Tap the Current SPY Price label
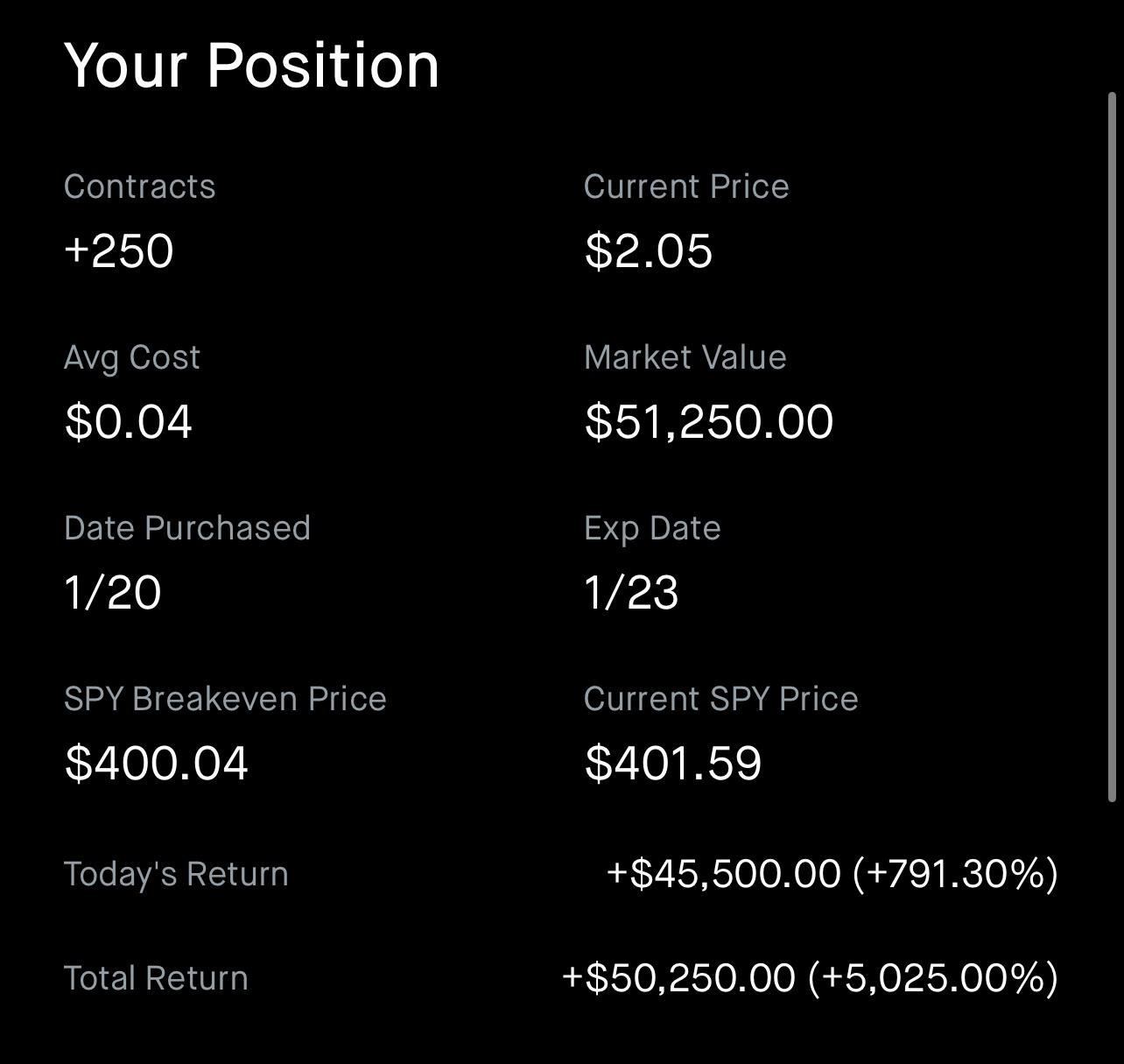This screenshot has height=1064, width=1124. point(720,699)
